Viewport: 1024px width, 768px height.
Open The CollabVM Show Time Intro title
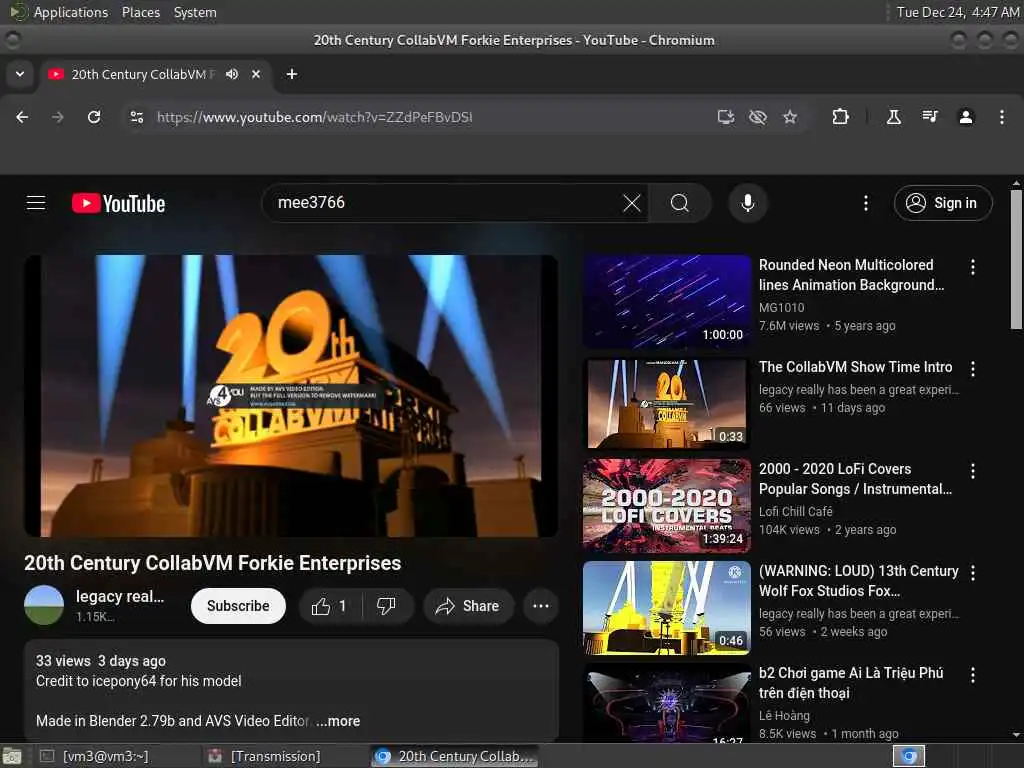(x=856, y=367)
